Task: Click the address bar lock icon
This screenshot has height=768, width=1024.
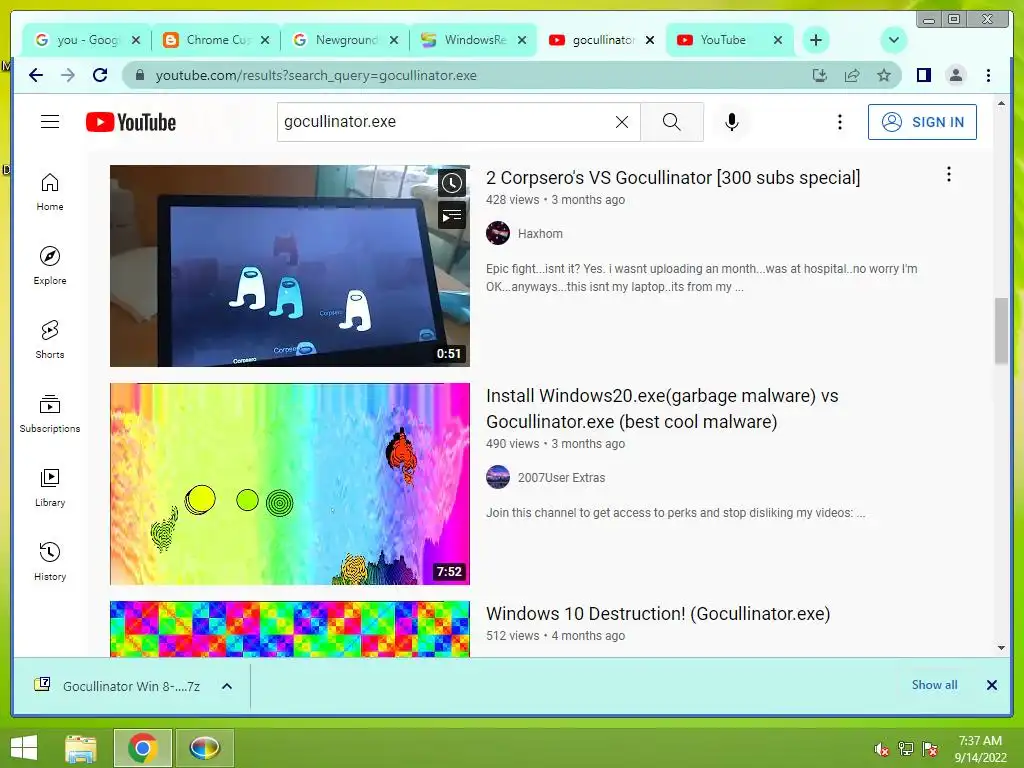Action: click(139, 75)
